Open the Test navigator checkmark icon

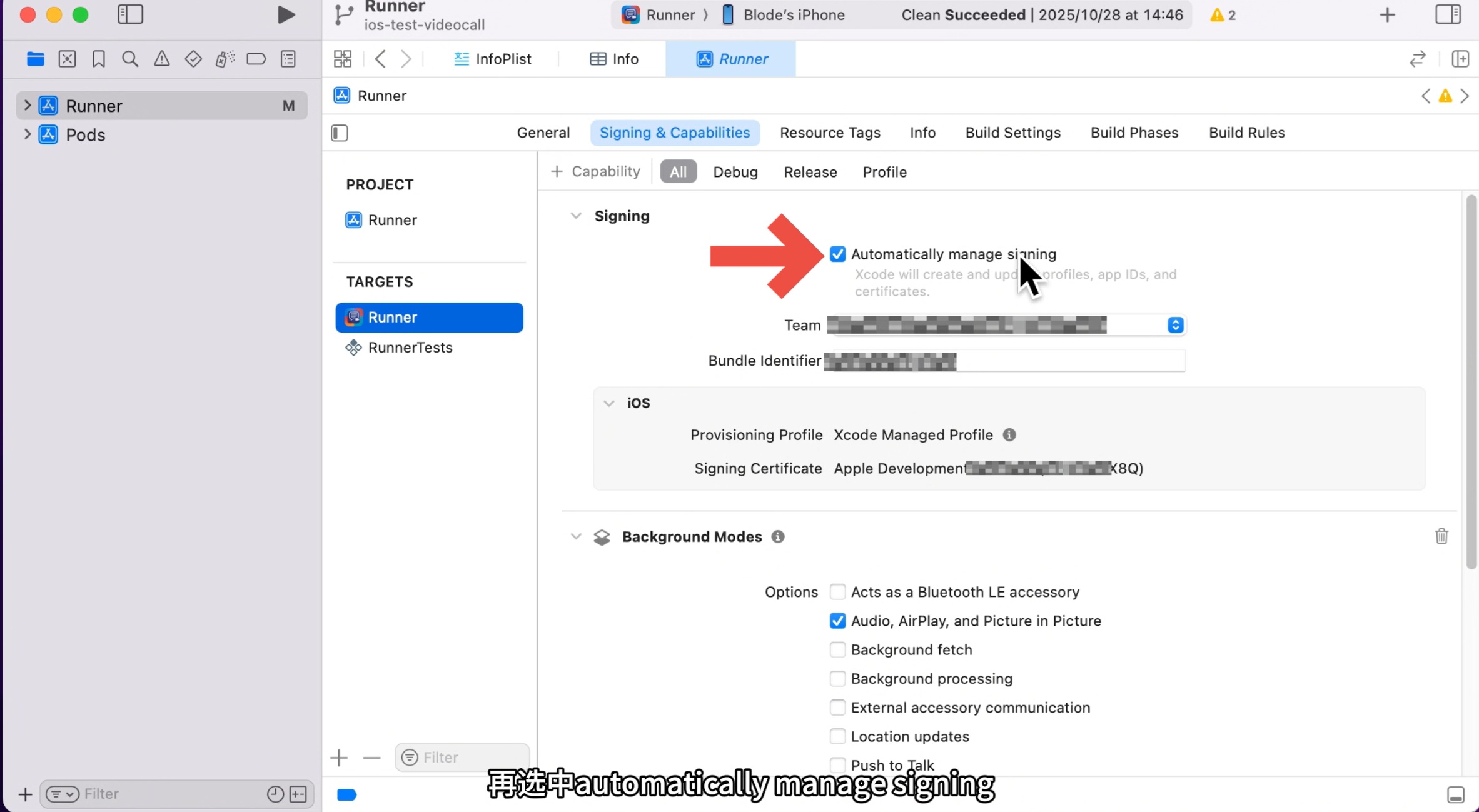click(193, 59)
